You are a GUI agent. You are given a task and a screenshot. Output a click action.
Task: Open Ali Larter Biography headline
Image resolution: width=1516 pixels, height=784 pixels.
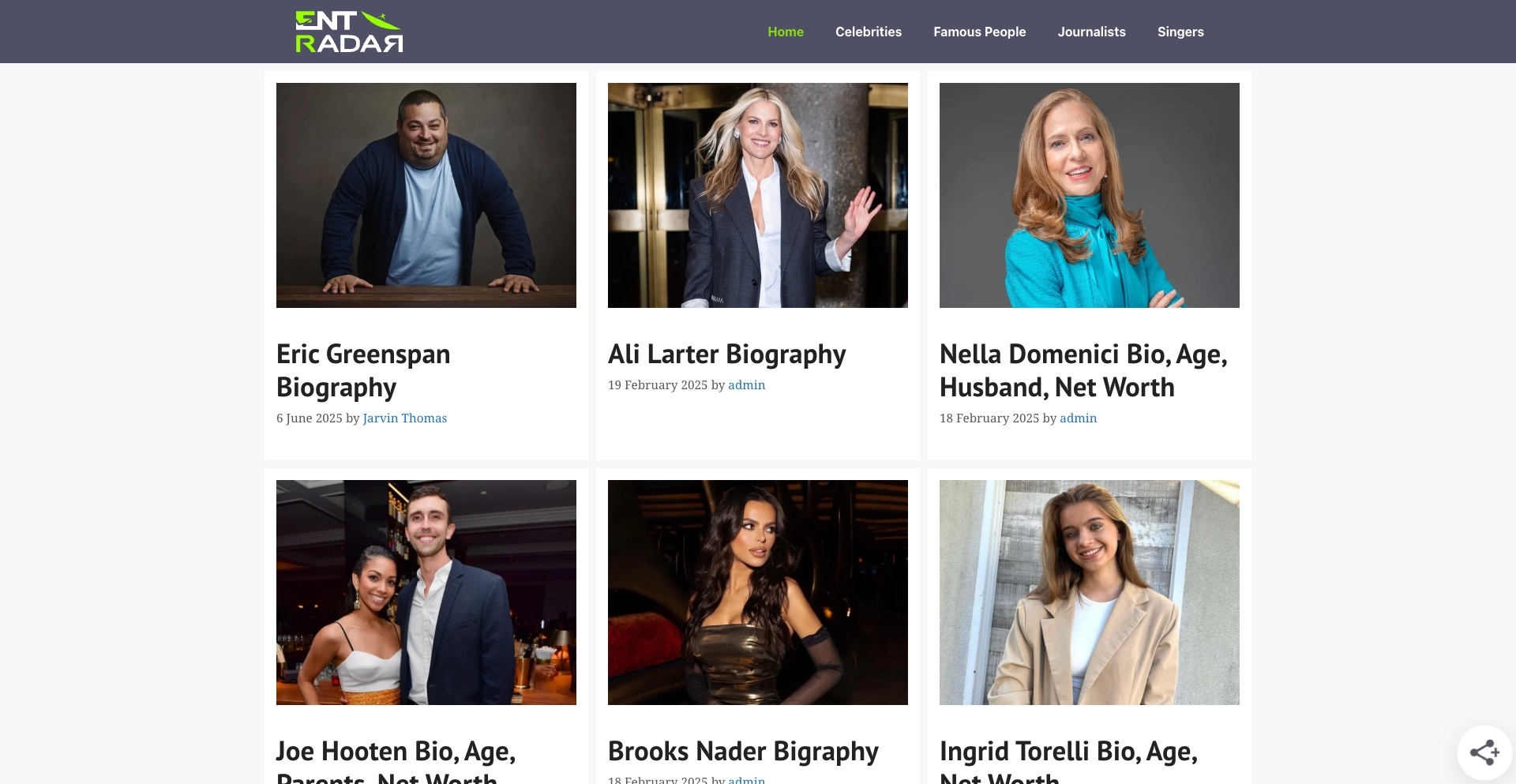726,354
